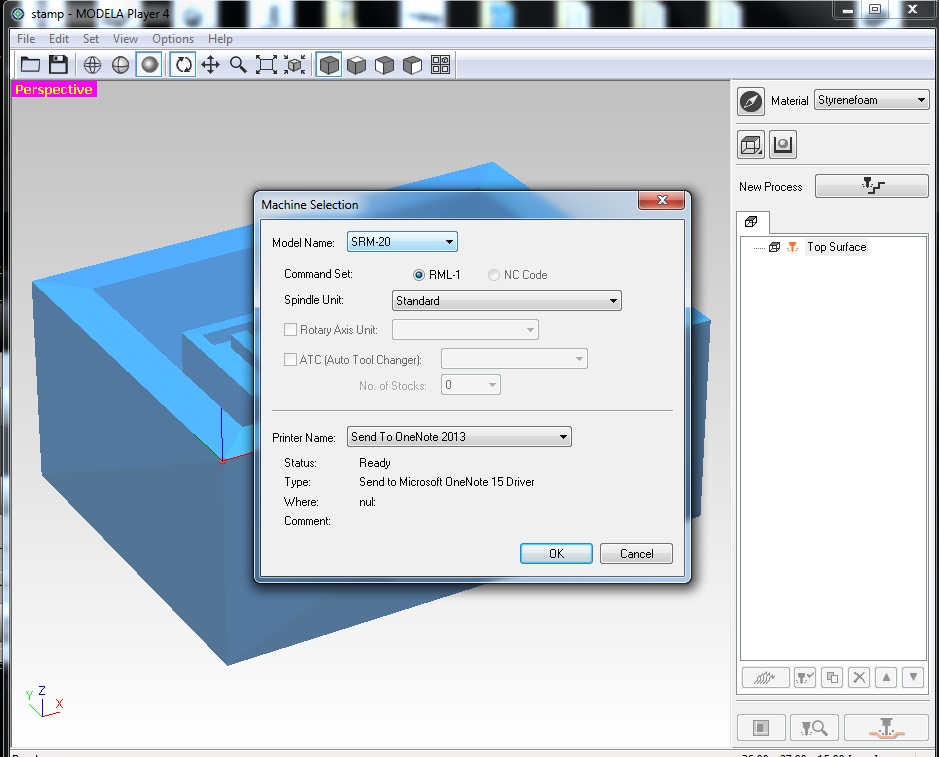Screen dimensions: 939x757
Task: Open the Rotary Axis Unit dropdown
Action: tap(465, 329)
